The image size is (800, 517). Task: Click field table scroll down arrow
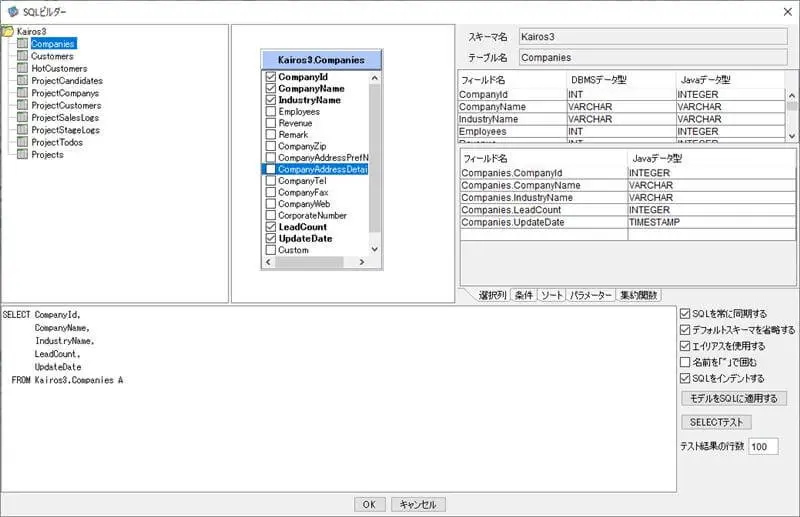(x=791, y=136)
